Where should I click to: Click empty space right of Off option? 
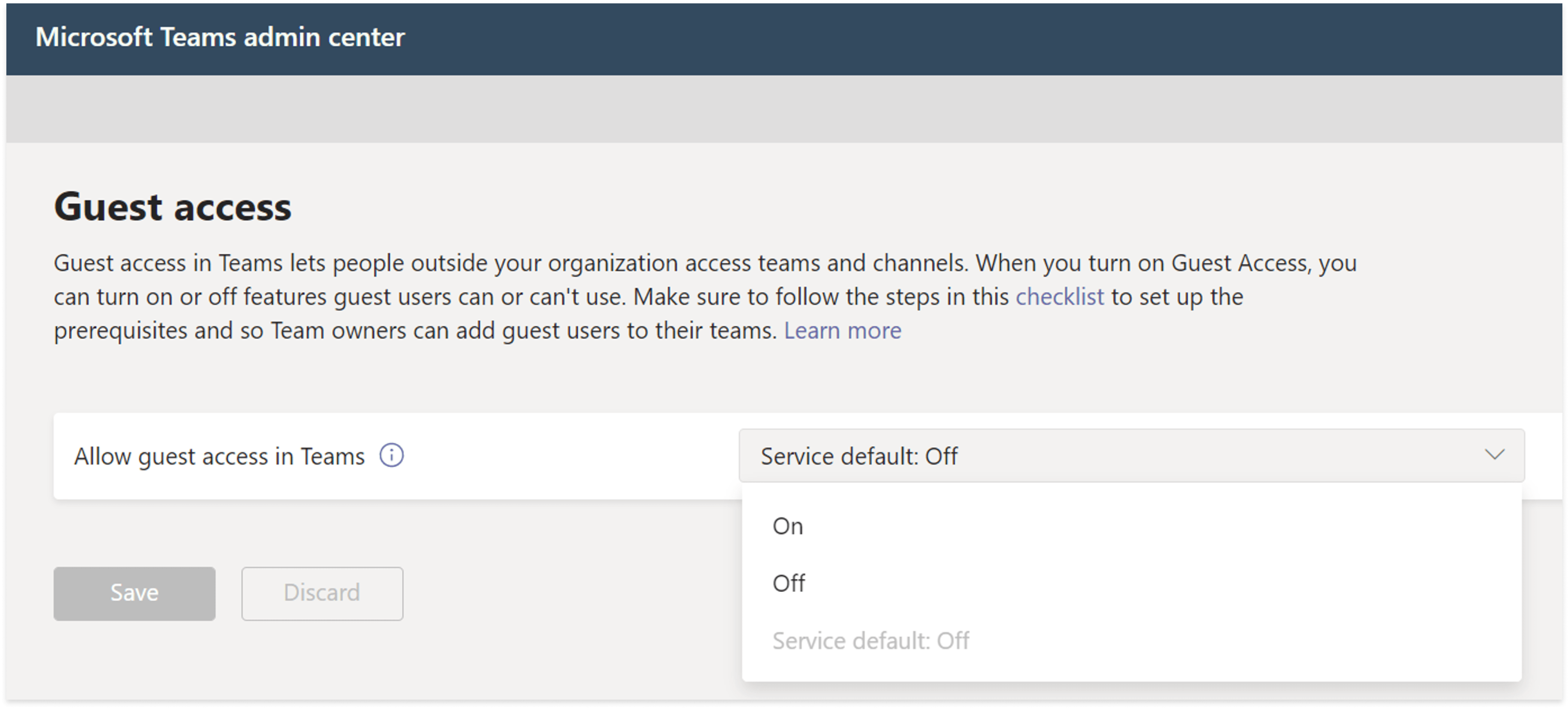[x=1157, y=583]
